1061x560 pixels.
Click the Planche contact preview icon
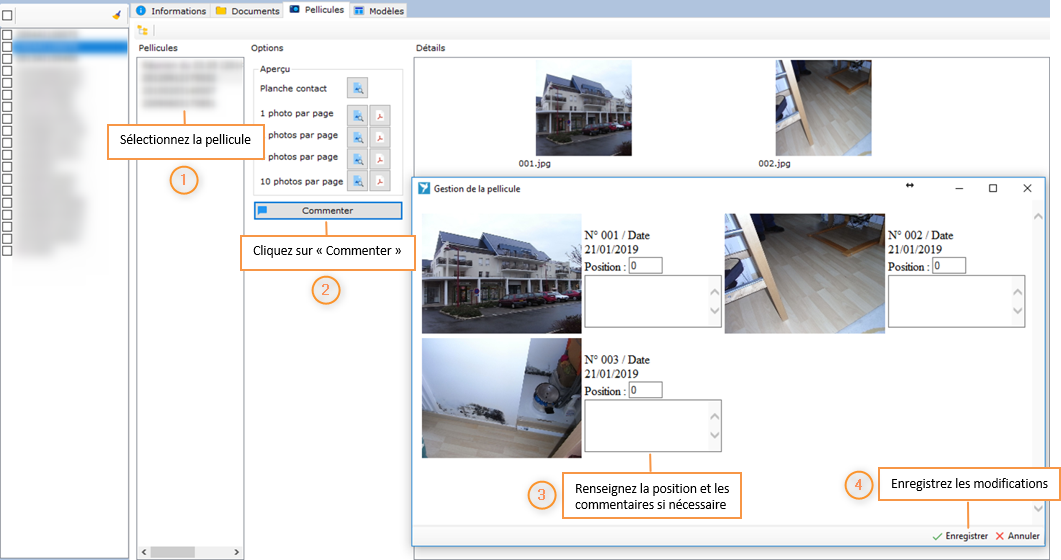(357, 89)
